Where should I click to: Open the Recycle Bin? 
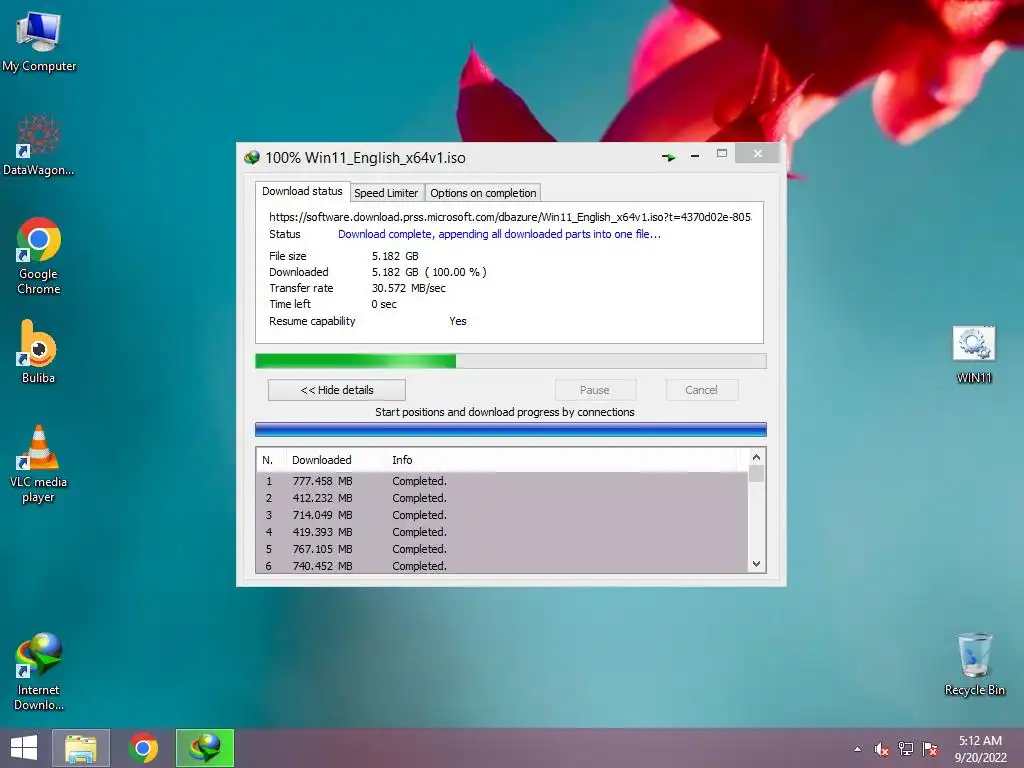974,664
